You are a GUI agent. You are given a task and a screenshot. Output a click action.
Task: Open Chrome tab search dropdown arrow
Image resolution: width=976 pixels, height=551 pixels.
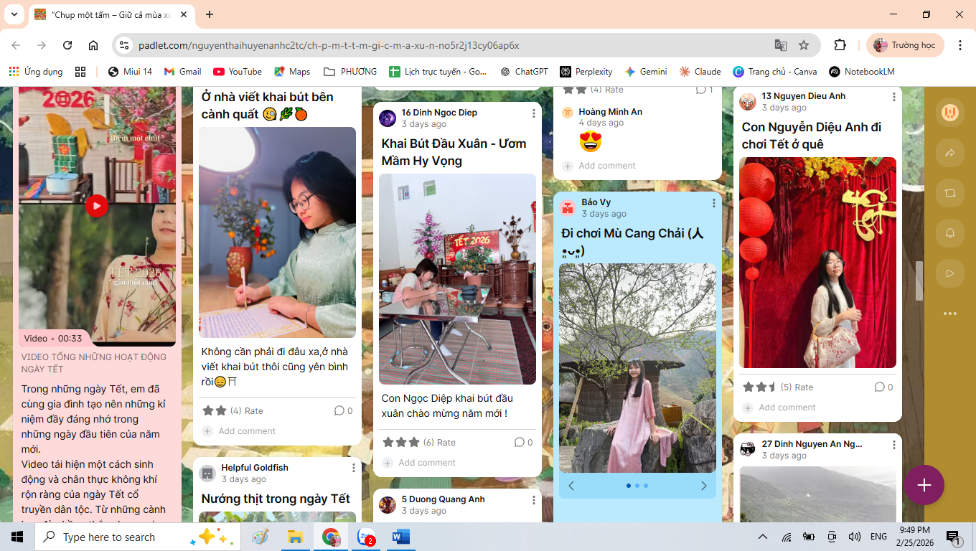tap(14, 15)
